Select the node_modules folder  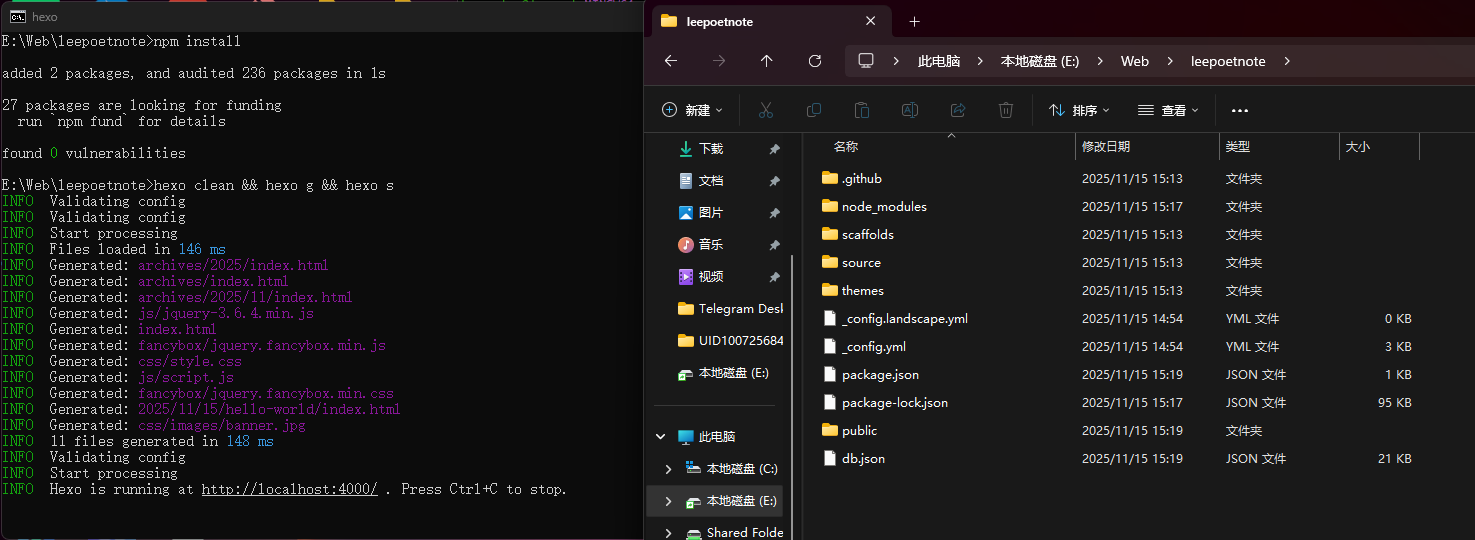click(884, 206)
